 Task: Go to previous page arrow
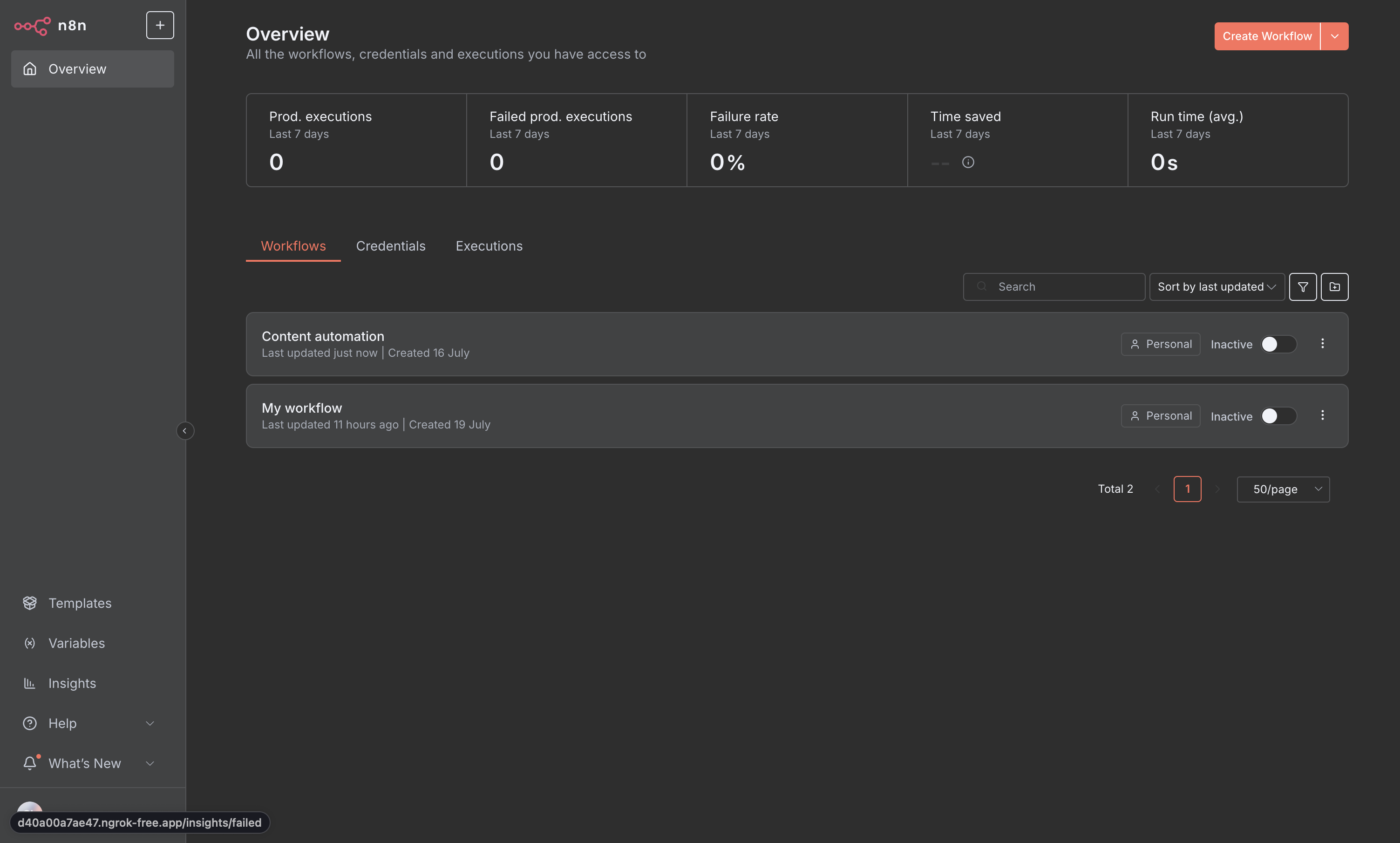tap(1157, 489)
